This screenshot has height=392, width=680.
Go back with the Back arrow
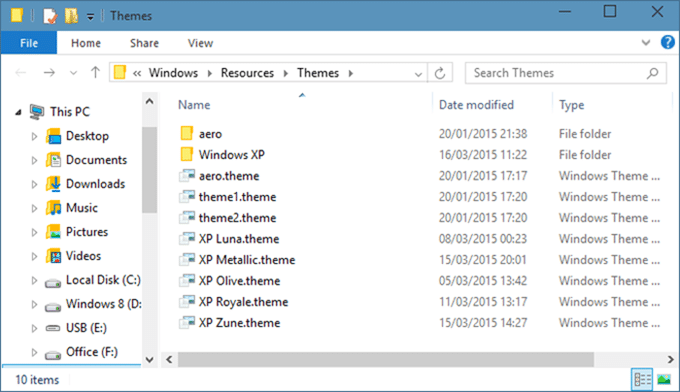click(21, 73)
